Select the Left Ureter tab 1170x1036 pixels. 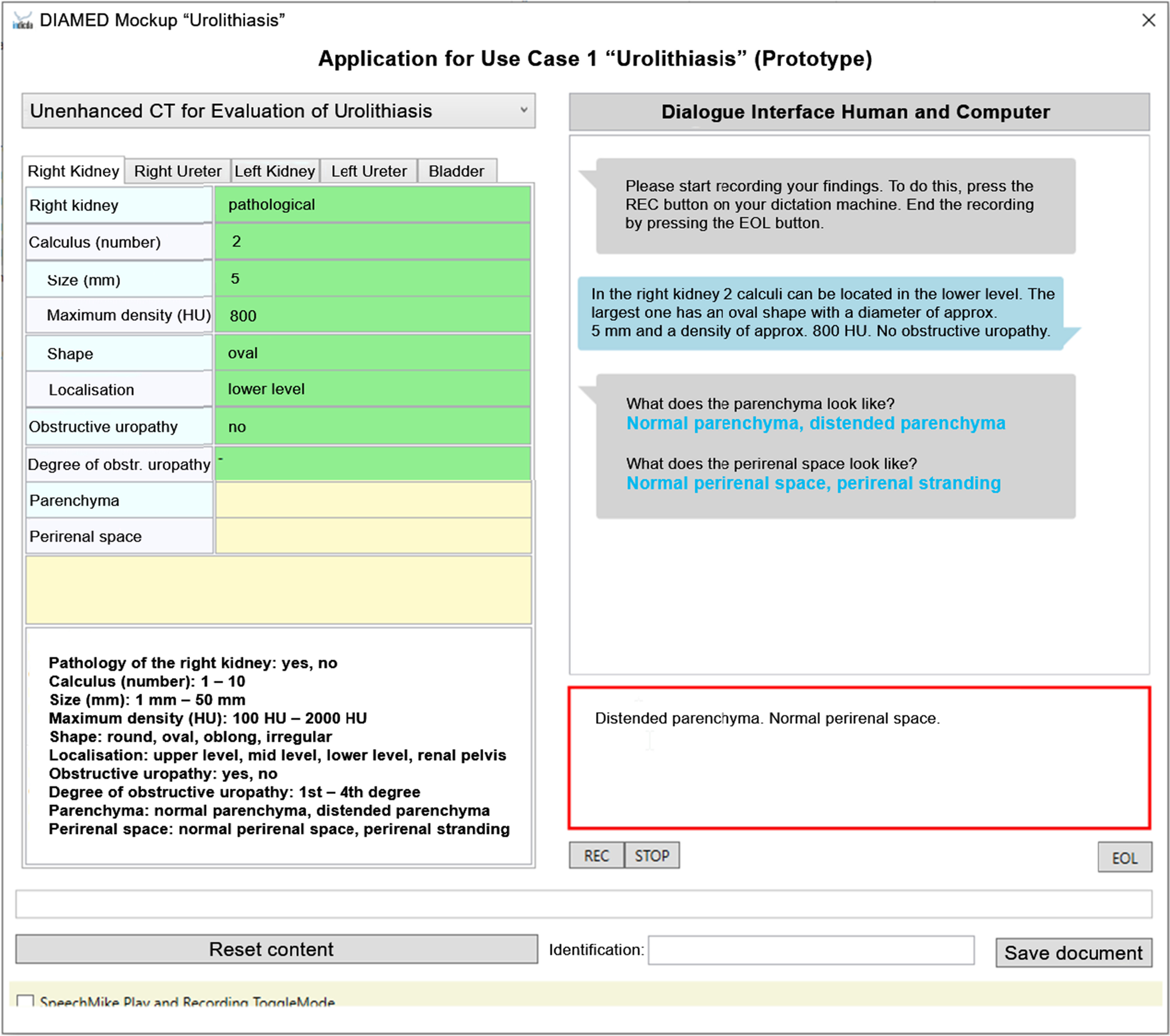tap(368, 171)
